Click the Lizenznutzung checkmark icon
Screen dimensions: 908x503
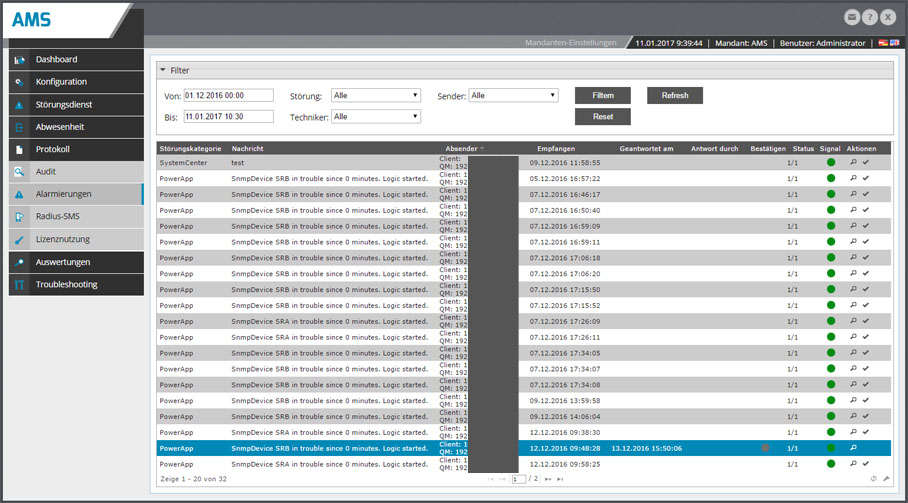pyautogui.click(x=20, y=240)
